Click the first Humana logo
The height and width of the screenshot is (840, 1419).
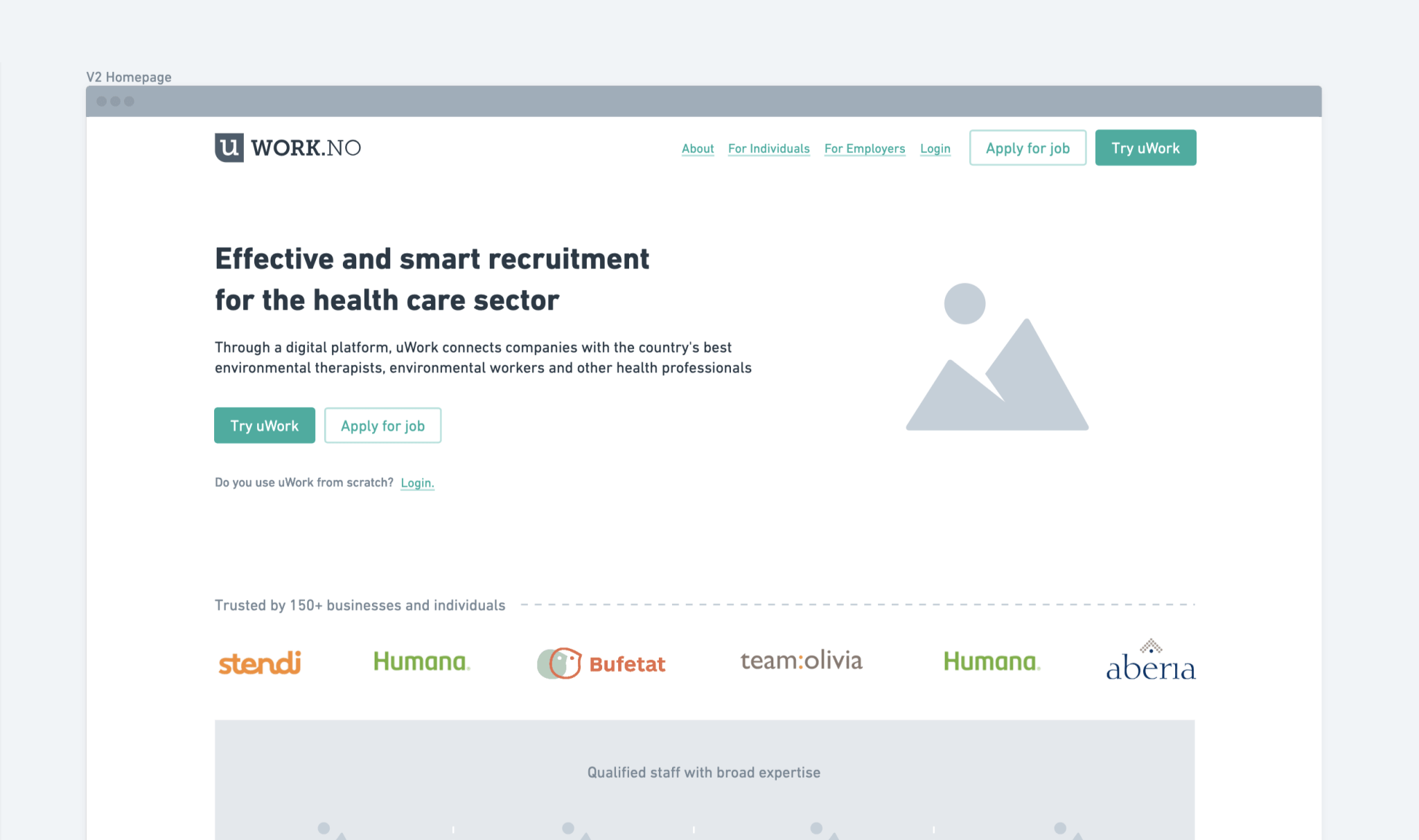(421, 661)
